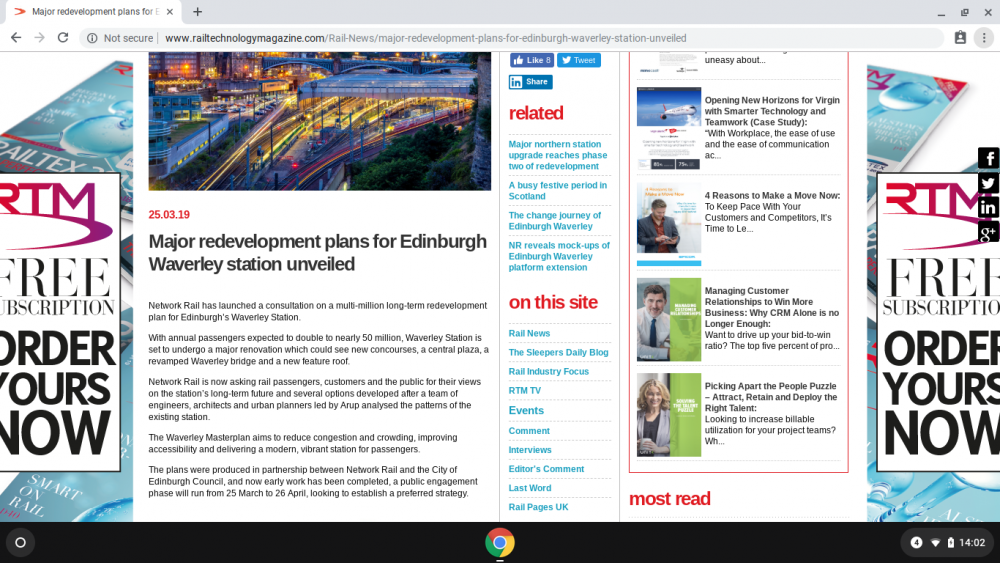Go to The Sleepers Daily Blog
The width and height of the screenshot is (1000, 563).
pos(558,352)
